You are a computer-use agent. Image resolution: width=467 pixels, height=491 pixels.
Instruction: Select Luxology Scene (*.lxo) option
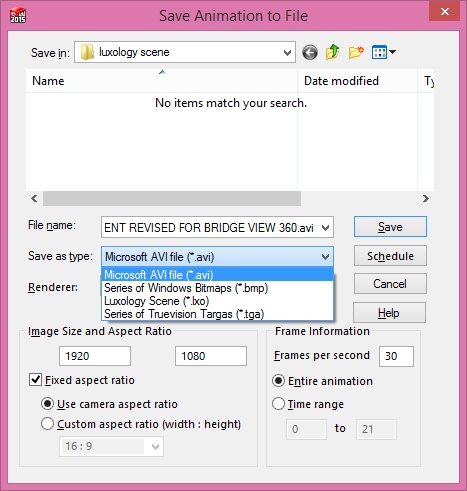coord(217,301)
